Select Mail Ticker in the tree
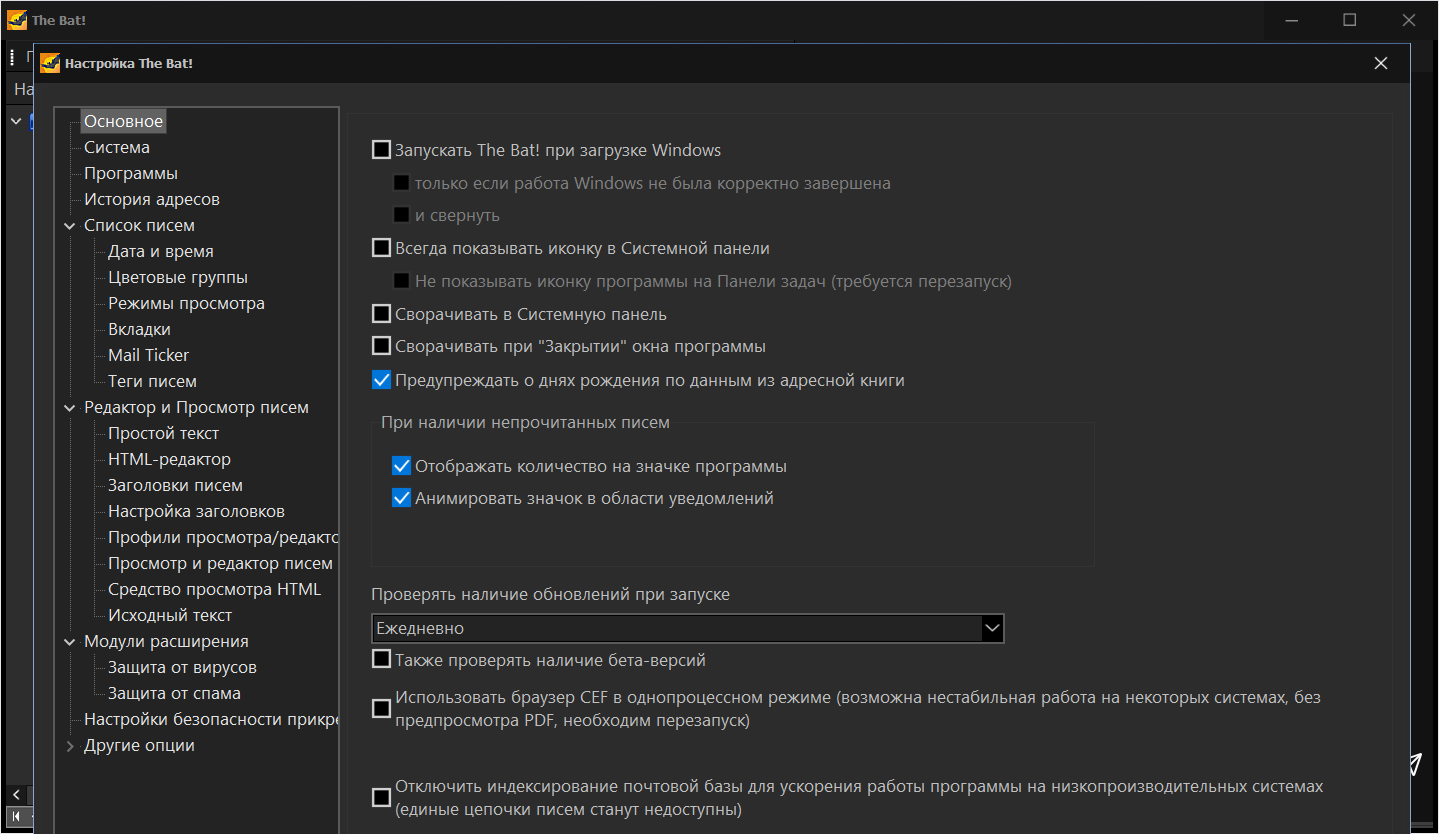 (148, 355)
